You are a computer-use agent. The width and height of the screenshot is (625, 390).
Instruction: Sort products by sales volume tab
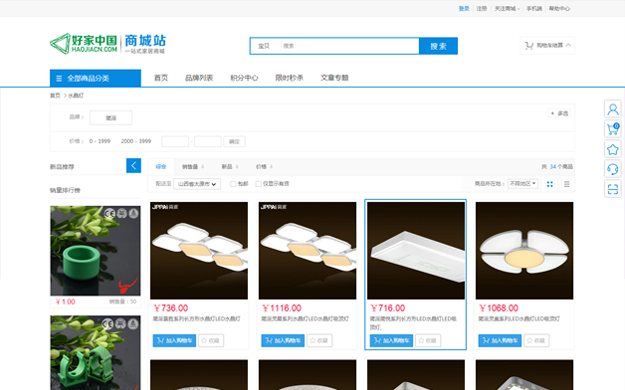[193, 167]
